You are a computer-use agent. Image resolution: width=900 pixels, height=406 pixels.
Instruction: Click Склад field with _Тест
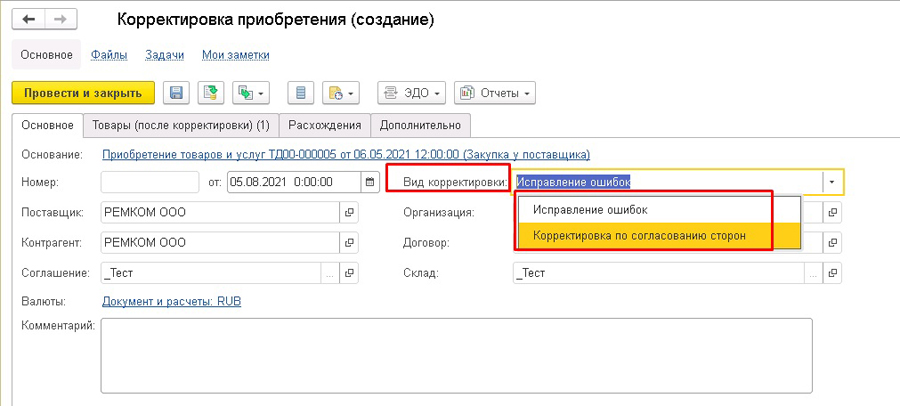(659, 273)
